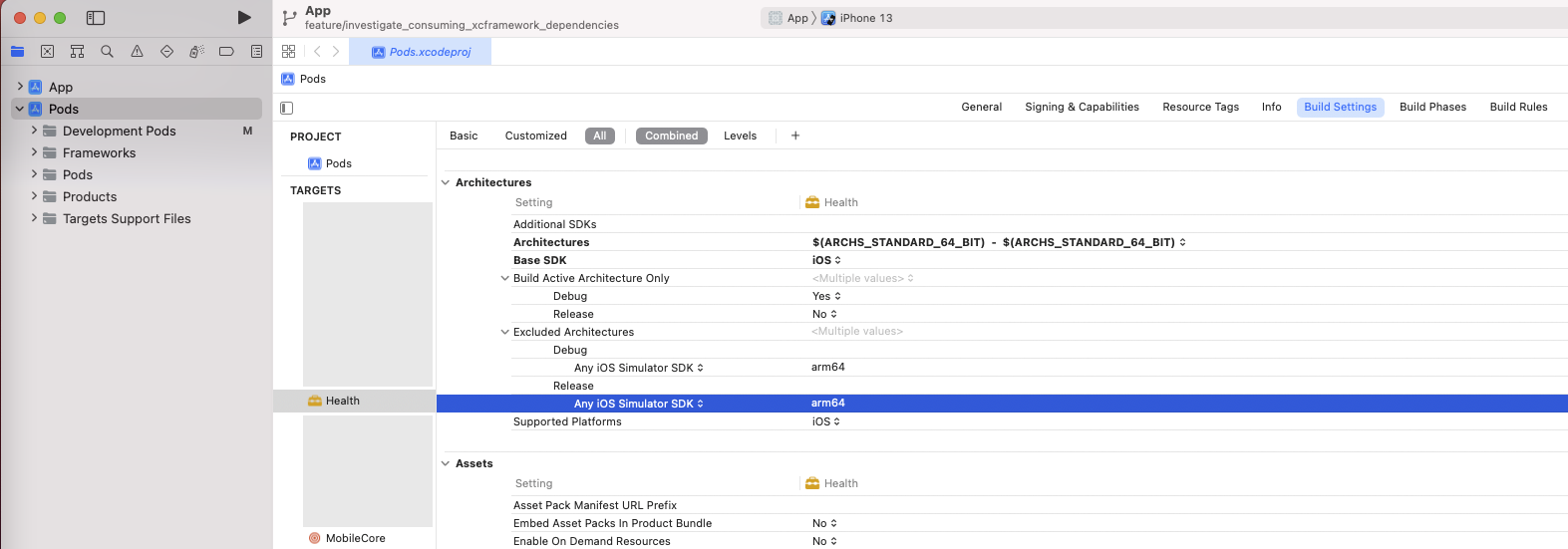Image resolution: width=1568 pixels, height=549 pixels.
Task: Collapse the Pods project in navigator
Action: [20, 109]
